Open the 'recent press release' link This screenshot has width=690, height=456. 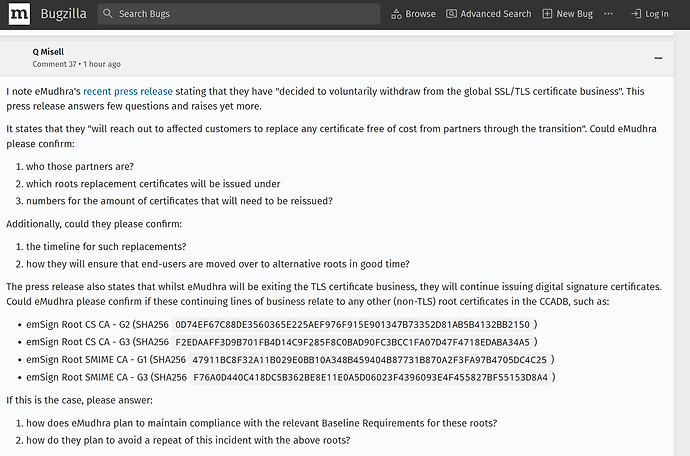pyautogui.click(x=128, y=92)
